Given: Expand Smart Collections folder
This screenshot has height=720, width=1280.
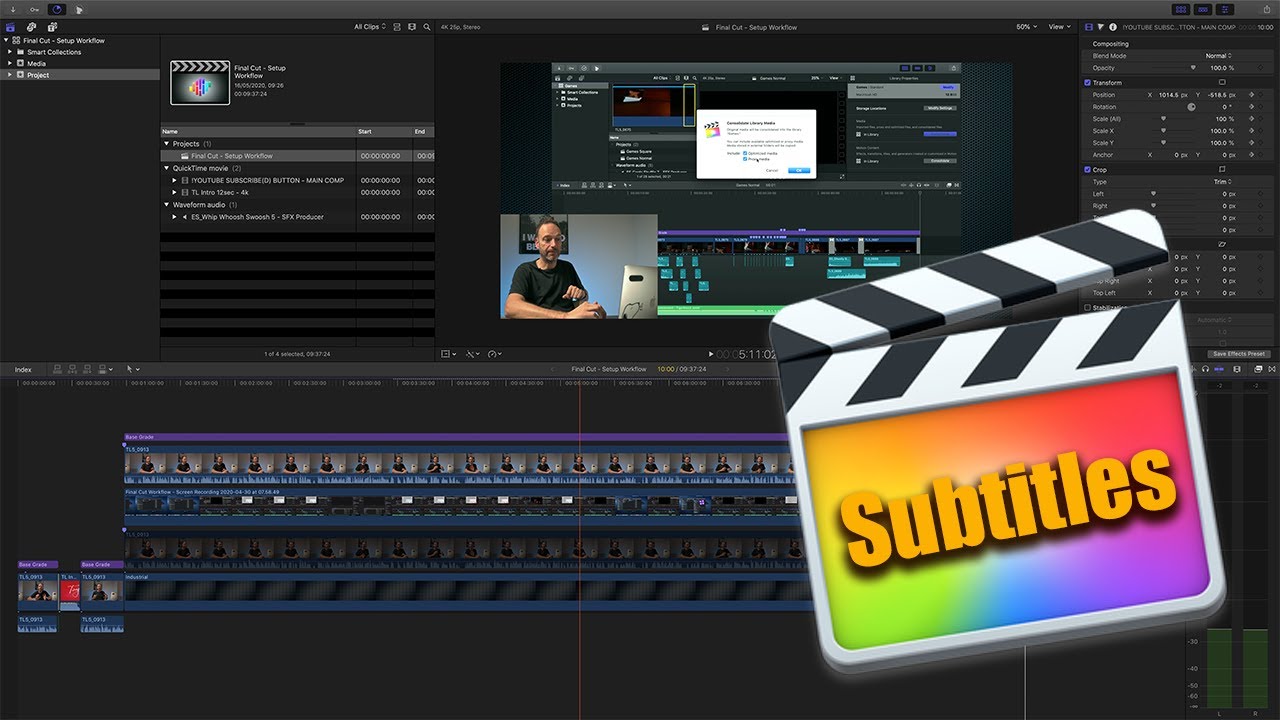Looking at the screenshot, I should pos(9,52).
